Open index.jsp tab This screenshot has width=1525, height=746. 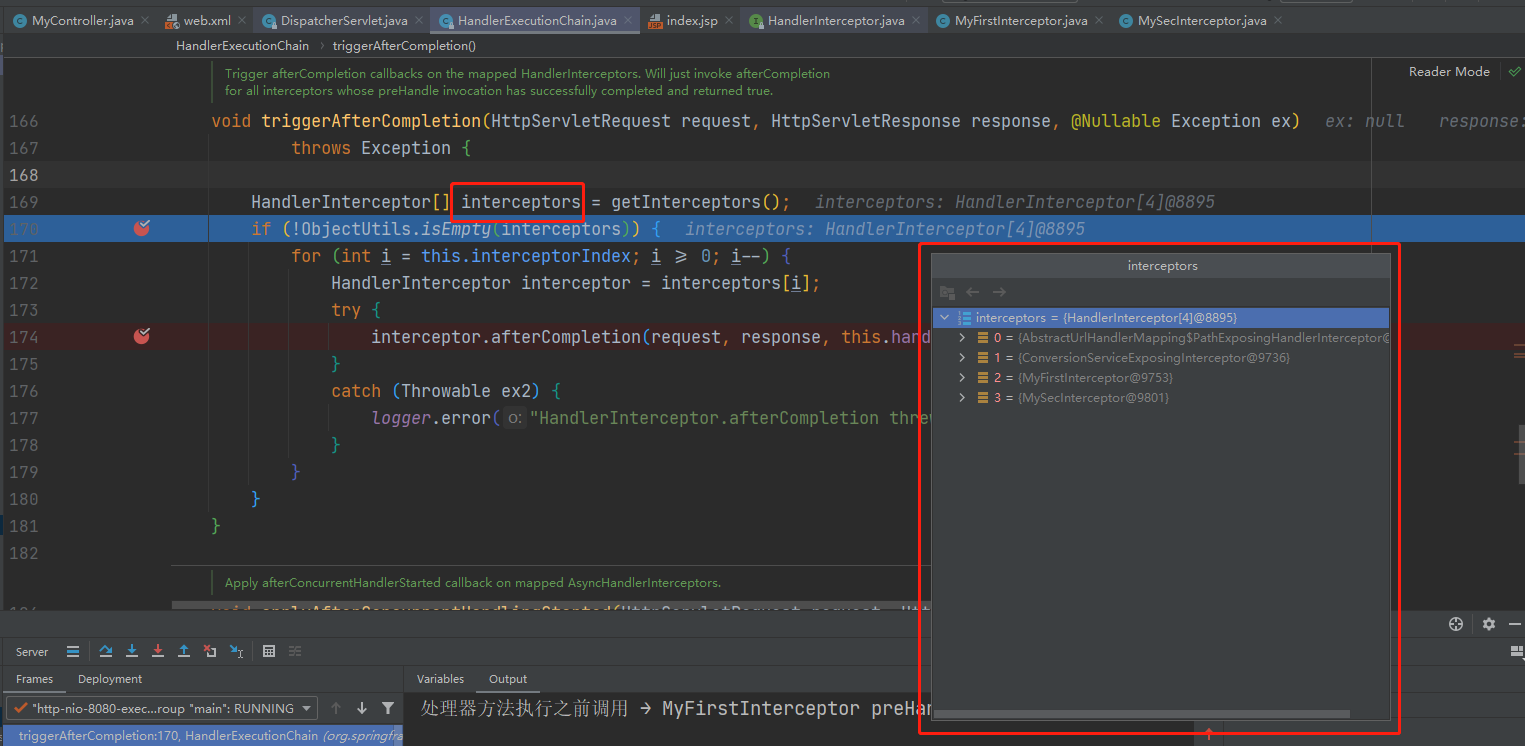[x=691, y=20]
